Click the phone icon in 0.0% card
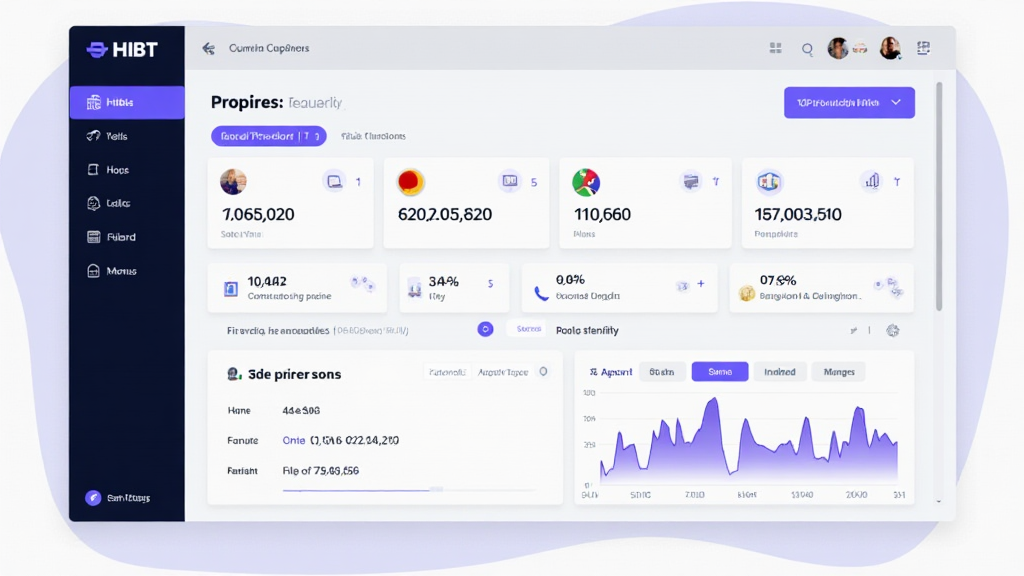The height and width of the screenshot is (576, 1024). click(x=541, y=292)
